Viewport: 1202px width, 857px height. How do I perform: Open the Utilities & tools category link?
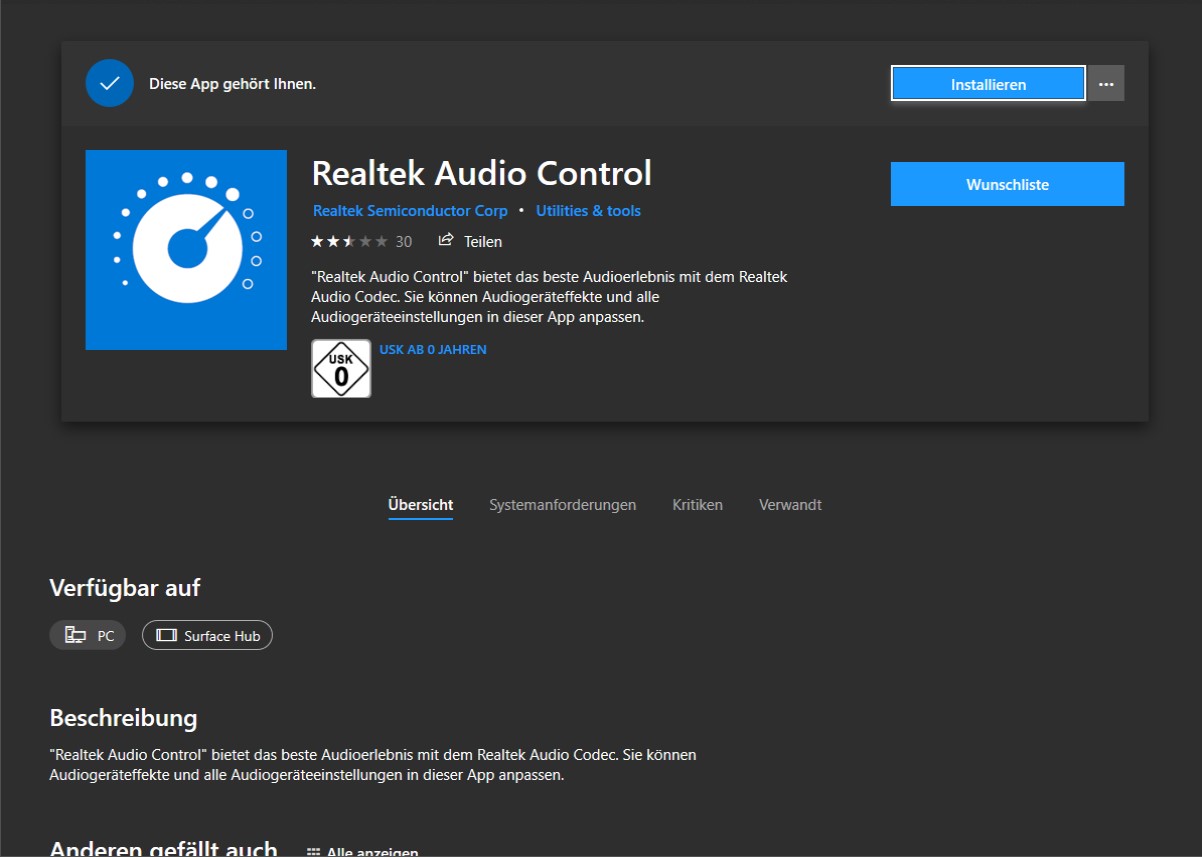[x=588, y=211]
